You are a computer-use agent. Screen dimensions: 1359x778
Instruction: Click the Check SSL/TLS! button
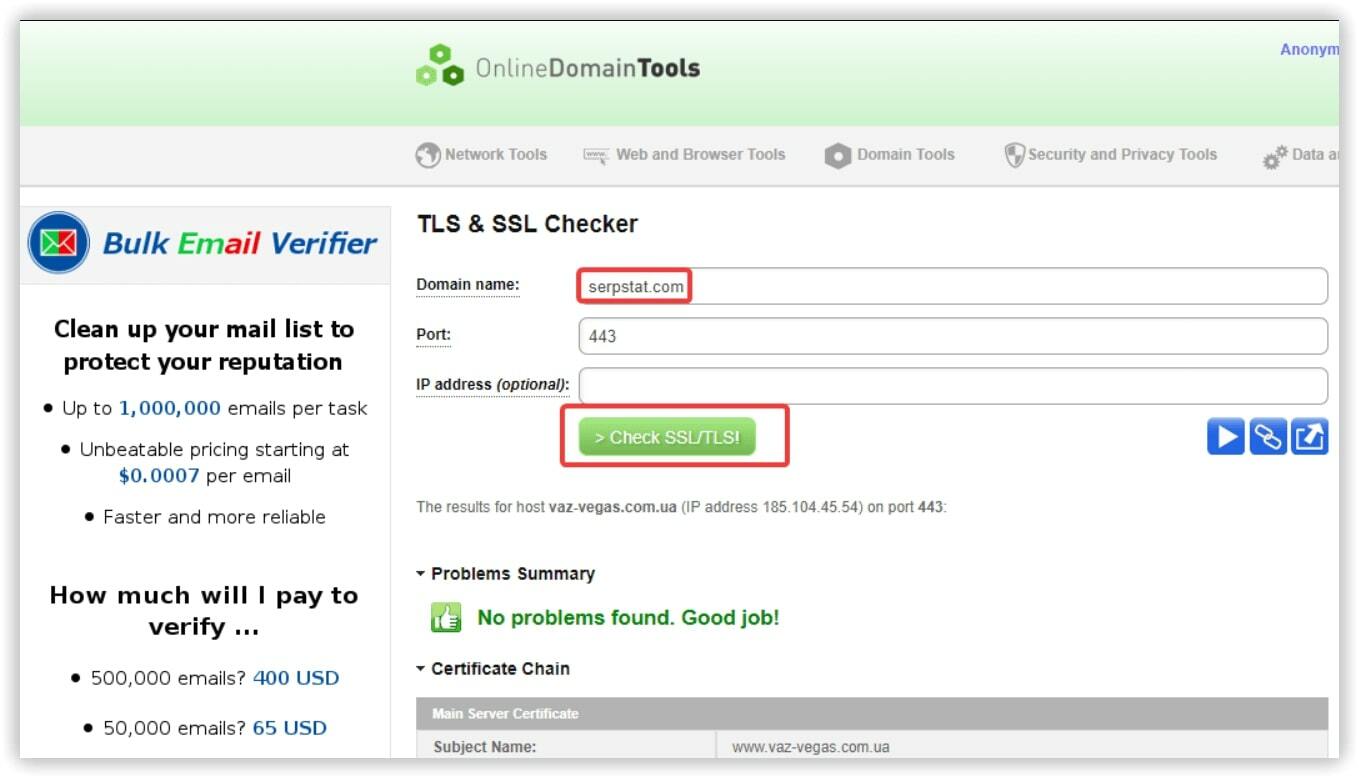(667, 437)
